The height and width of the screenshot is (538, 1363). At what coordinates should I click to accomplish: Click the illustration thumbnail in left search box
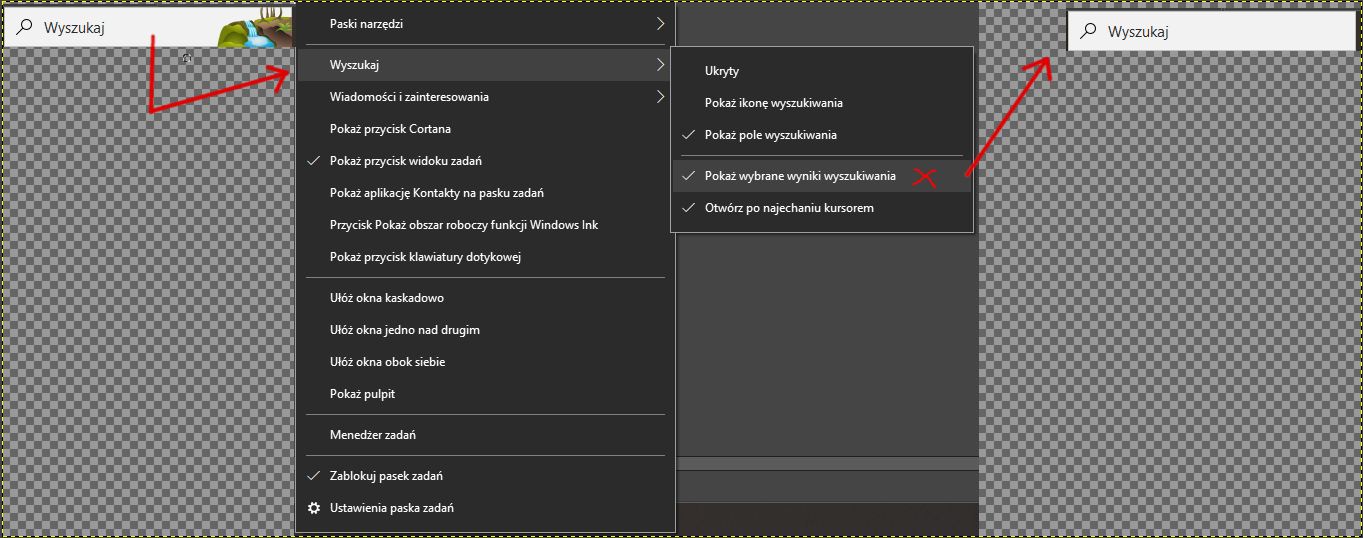pos(256,28)
